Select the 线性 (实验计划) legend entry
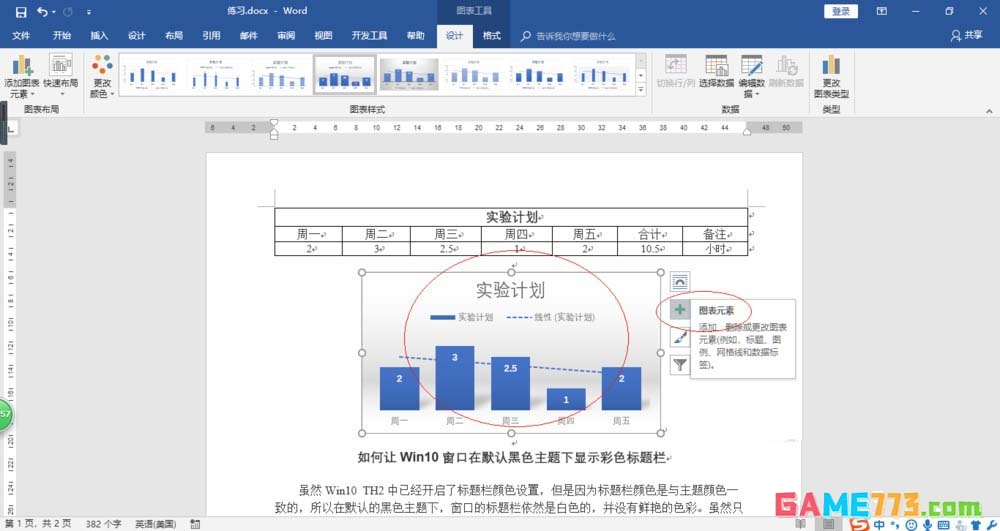The width and height of the screenshot is (1000, 531). click(551, 317)
